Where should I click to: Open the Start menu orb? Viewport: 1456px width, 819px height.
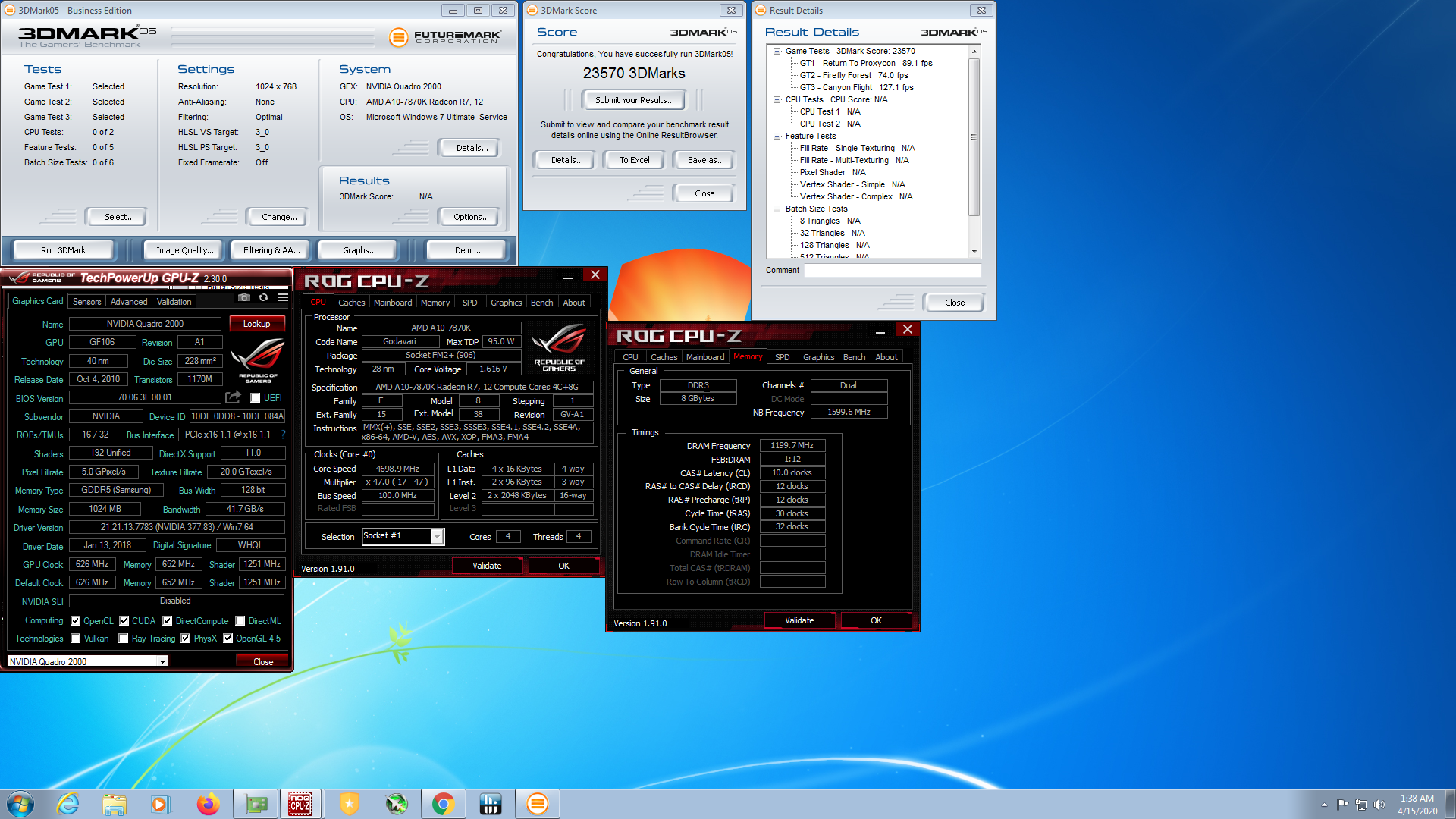[20, 804]
